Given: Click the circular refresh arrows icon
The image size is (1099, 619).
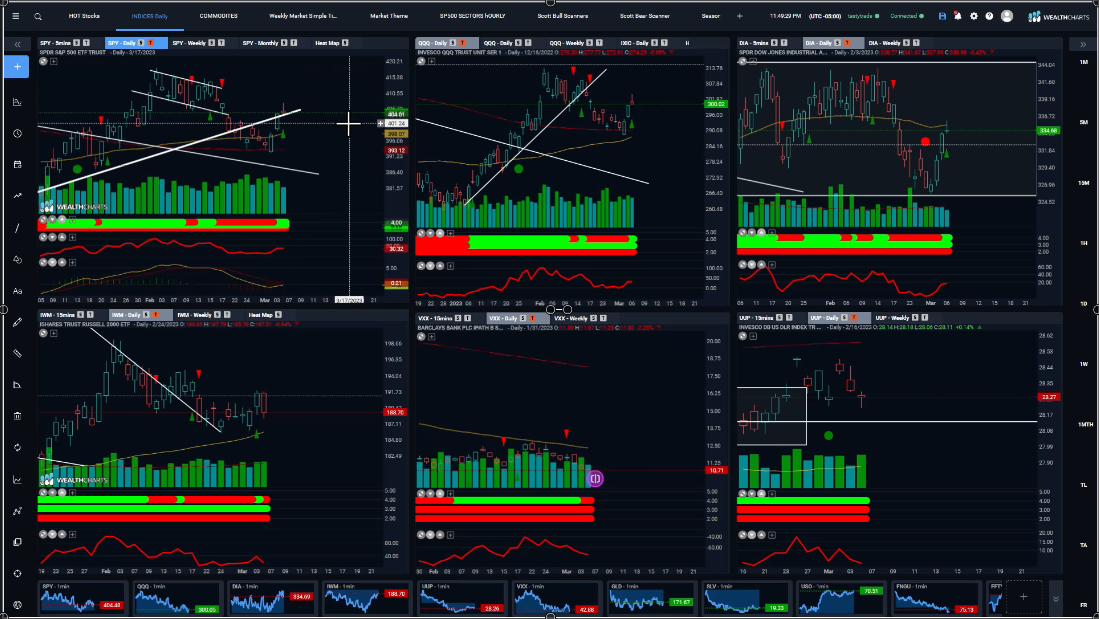Looking at the screenshot, I should click(17, 447).
